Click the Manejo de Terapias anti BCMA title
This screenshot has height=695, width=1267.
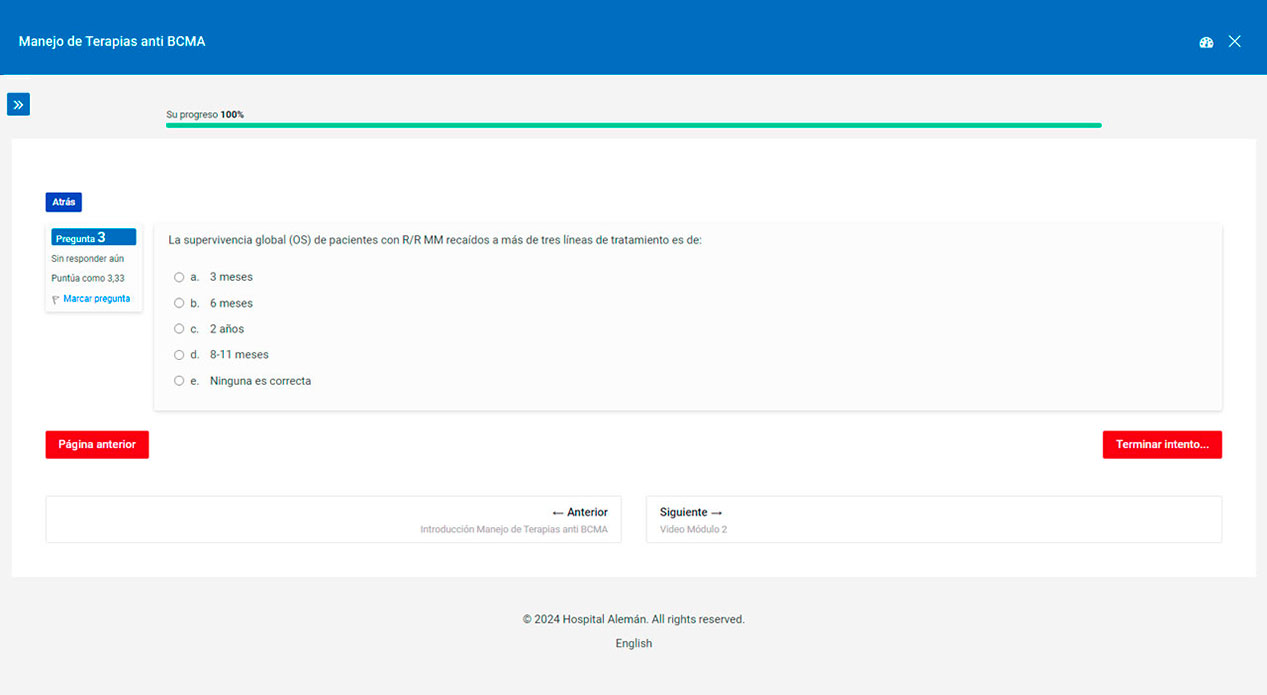click(112, 42)
